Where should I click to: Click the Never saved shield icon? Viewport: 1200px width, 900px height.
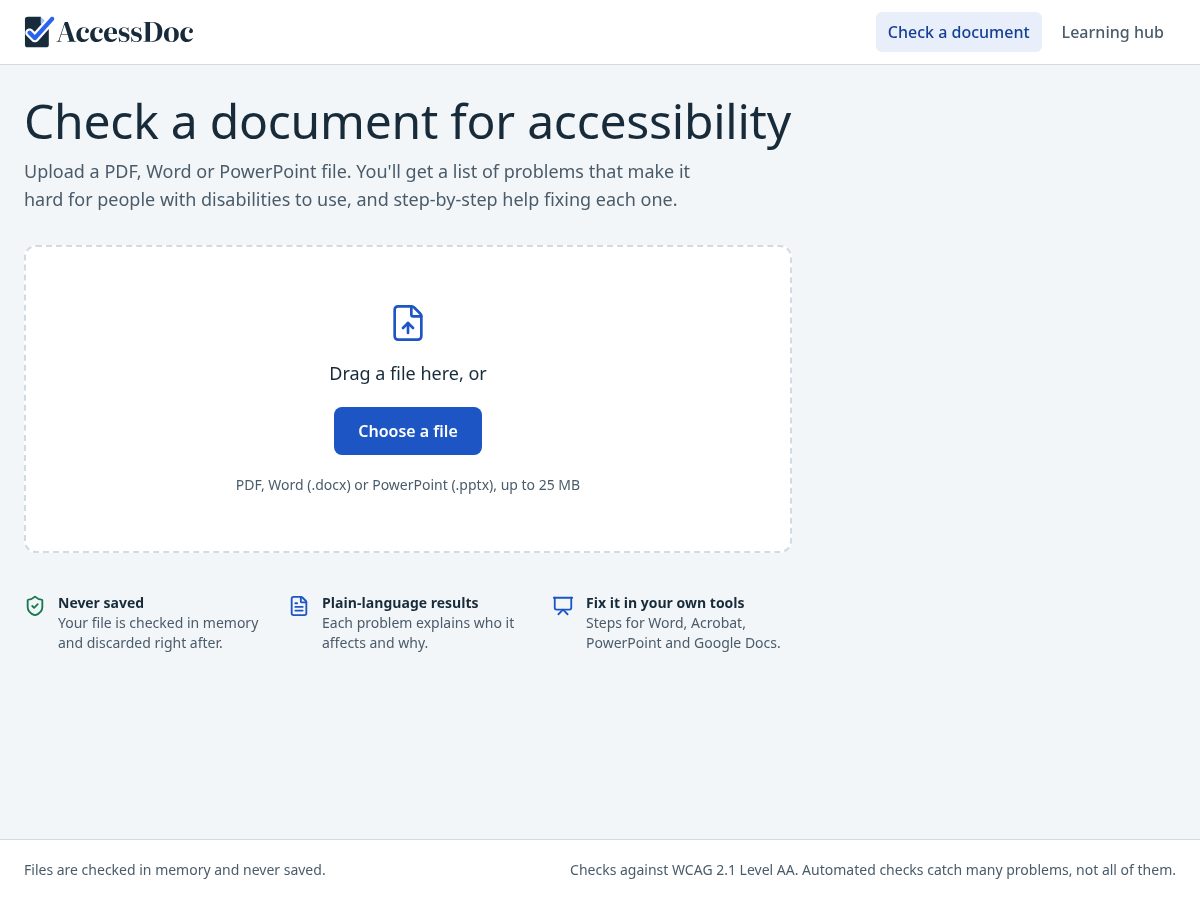[35, 606]
